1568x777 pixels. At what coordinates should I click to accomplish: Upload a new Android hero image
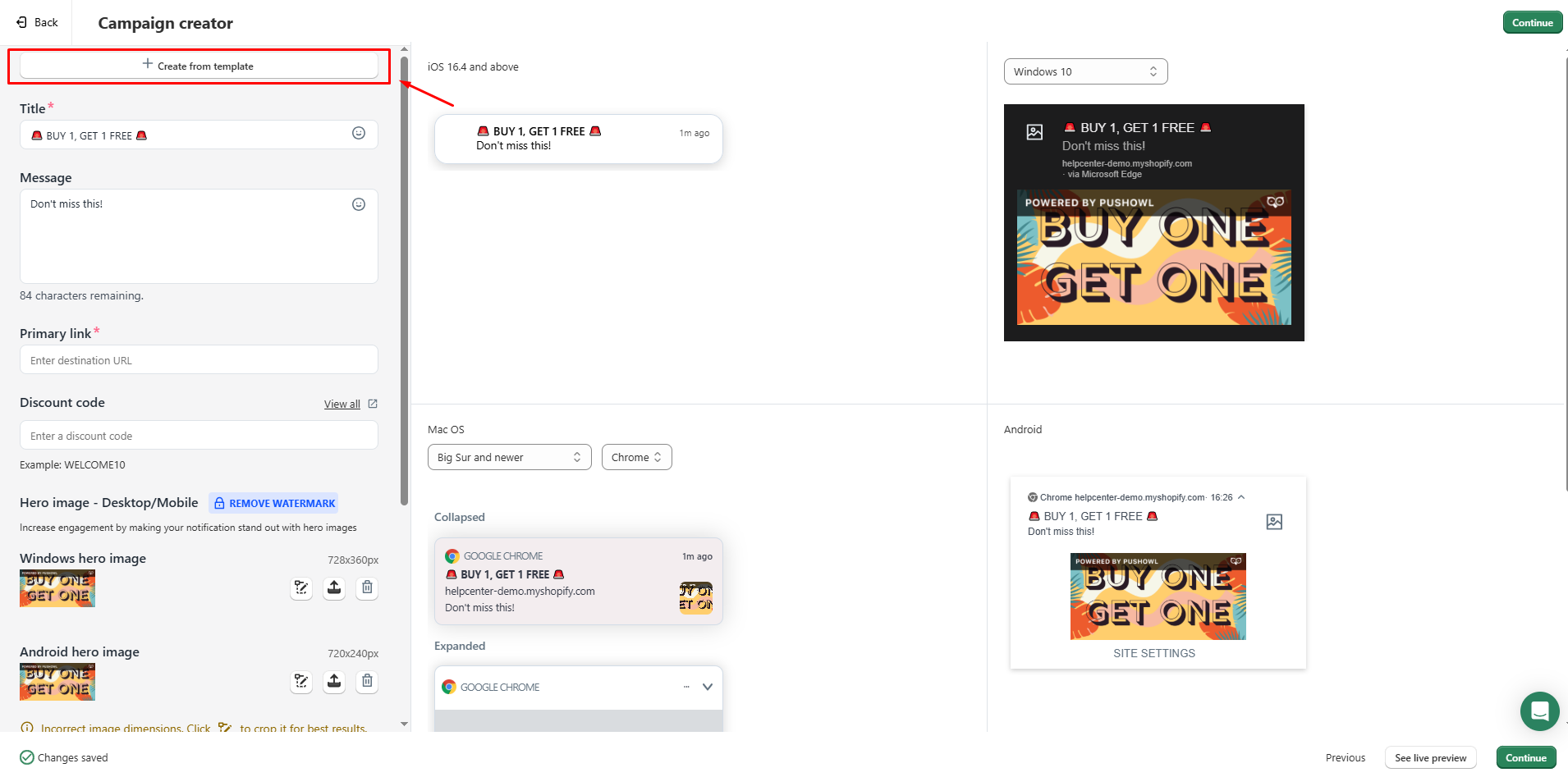[334, 681]
